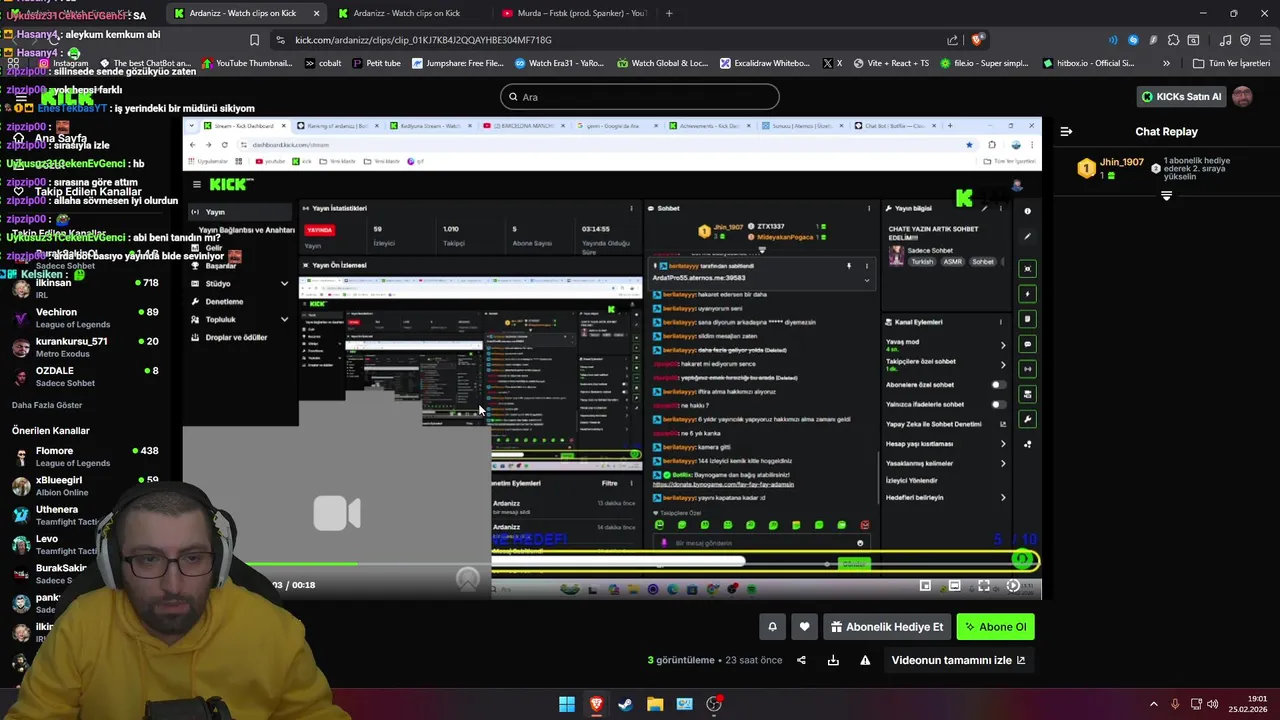This screenshot has width=1280, height=720.
Task: Expand the bookmarks bar overflow chevron
Action: [x=1166, y=63]
